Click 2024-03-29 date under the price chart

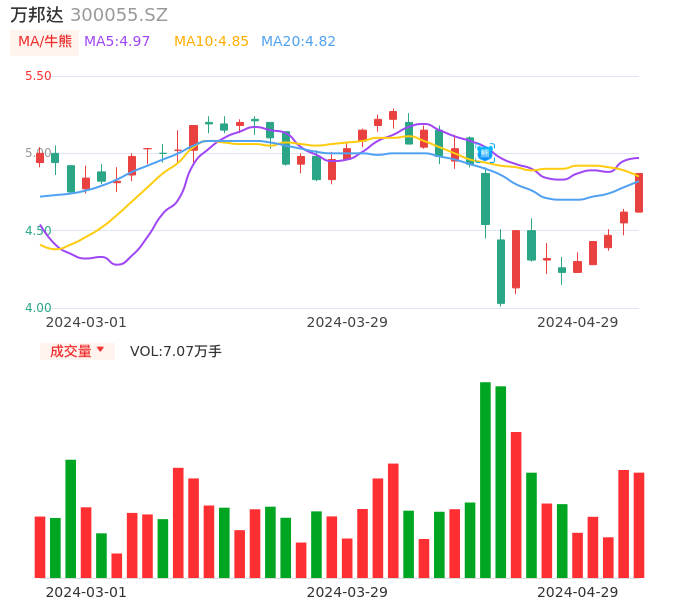[x=347, y=322]
